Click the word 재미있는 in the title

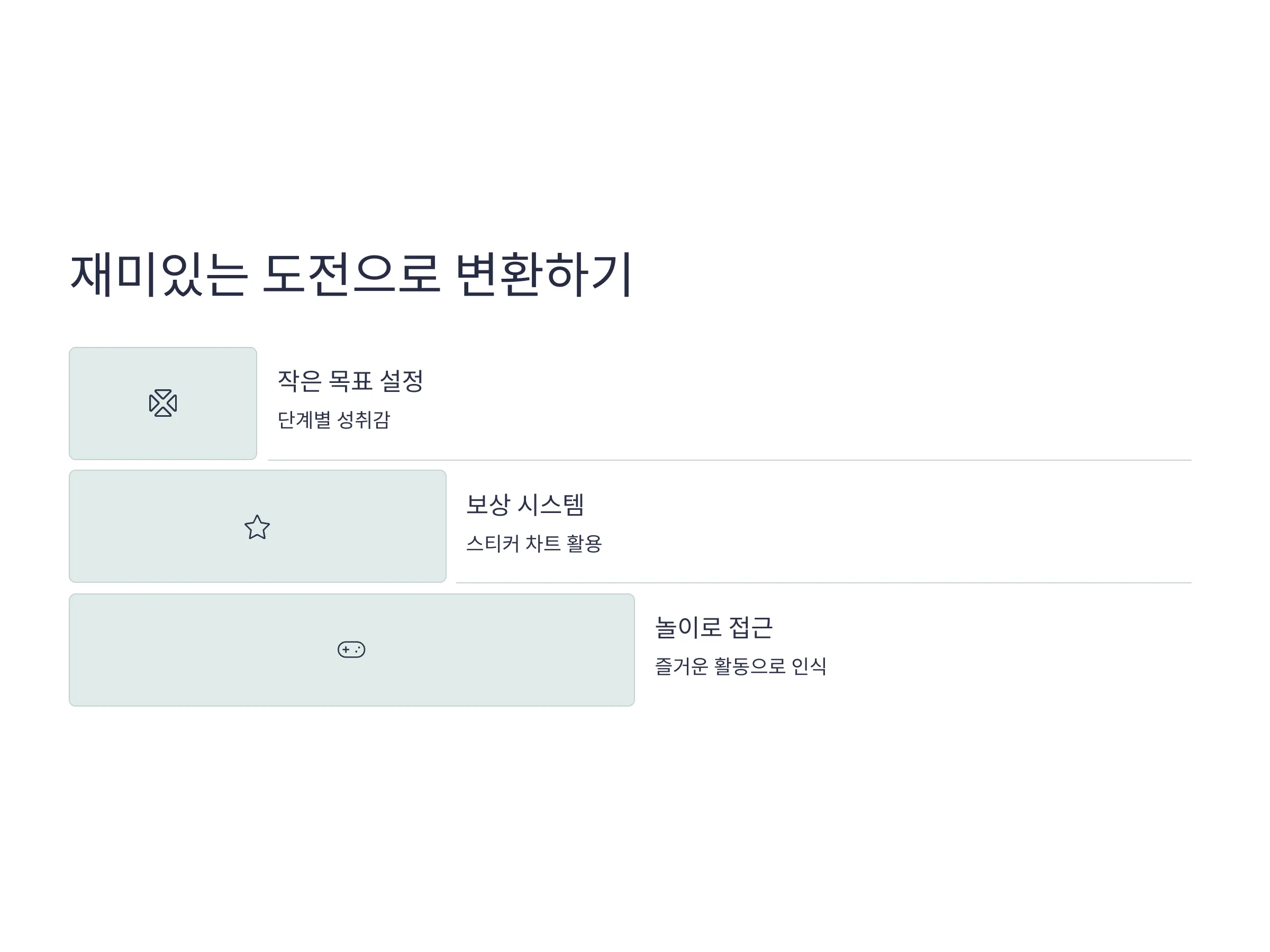(159, 274)
